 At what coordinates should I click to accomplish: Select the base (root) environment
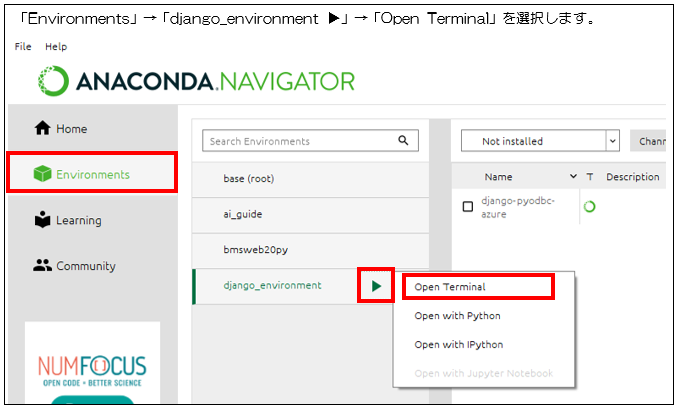click(248, 179)
